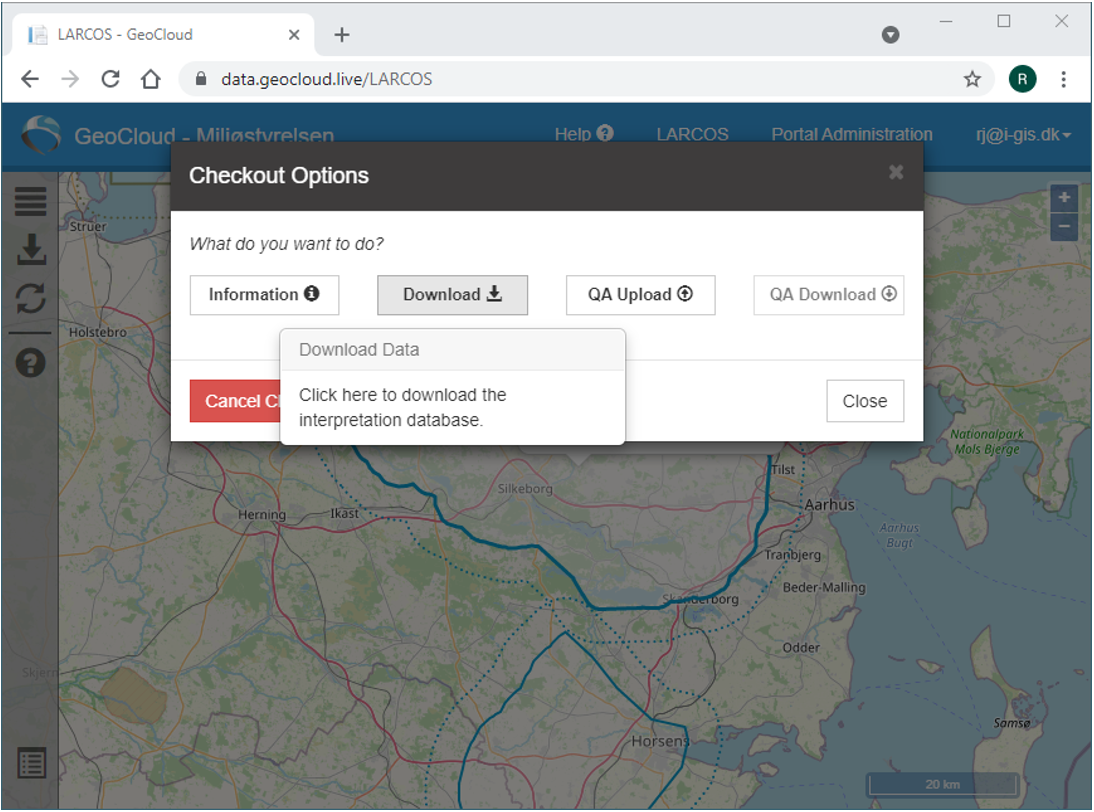Zoom in the map with plus
1094x812 pixels.
1064,197
